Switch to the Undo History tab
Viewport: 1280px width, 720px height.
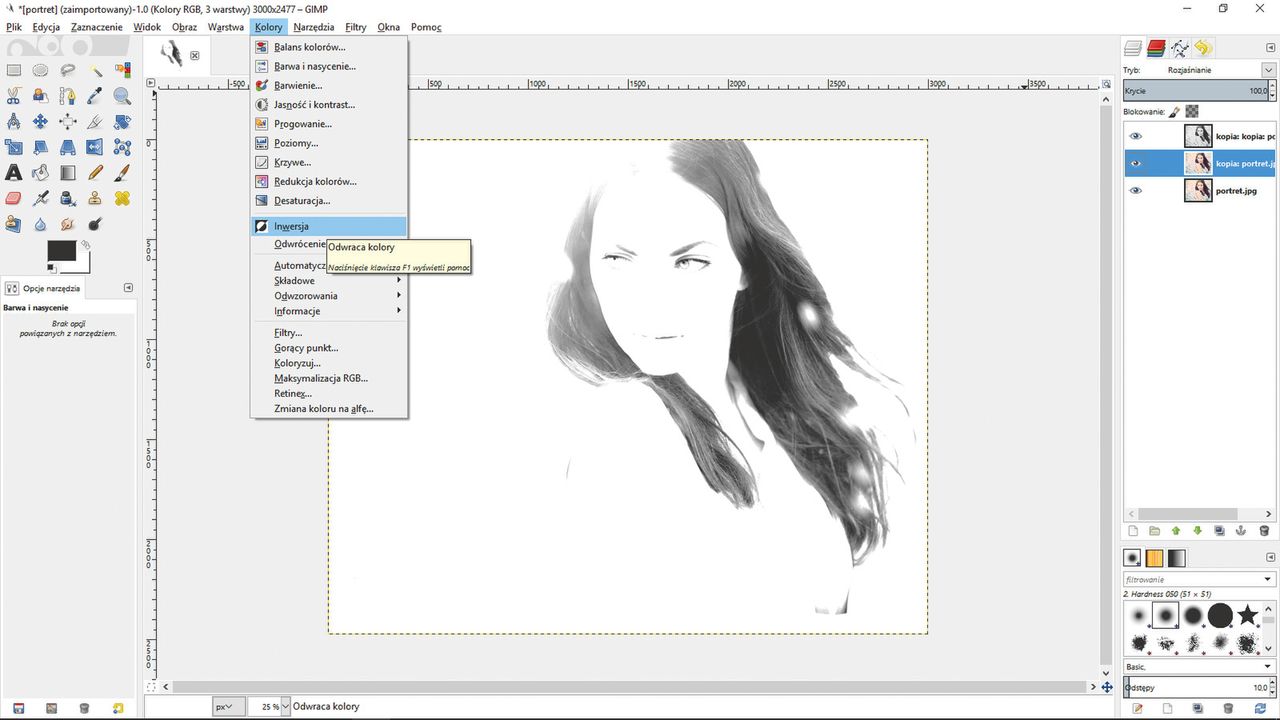[x=1203, y=47]
